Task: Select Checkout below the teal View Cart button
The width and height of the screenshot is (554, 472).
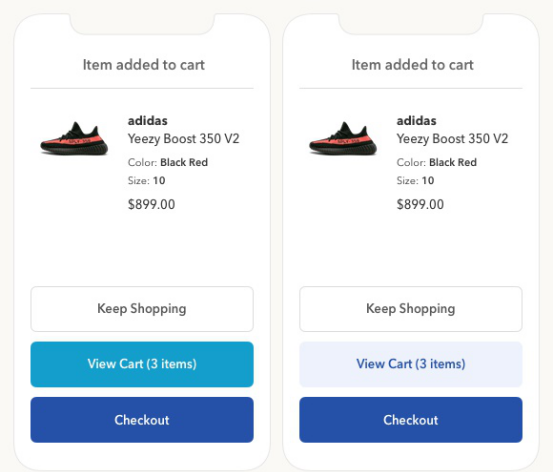Action: click(142, 420)
